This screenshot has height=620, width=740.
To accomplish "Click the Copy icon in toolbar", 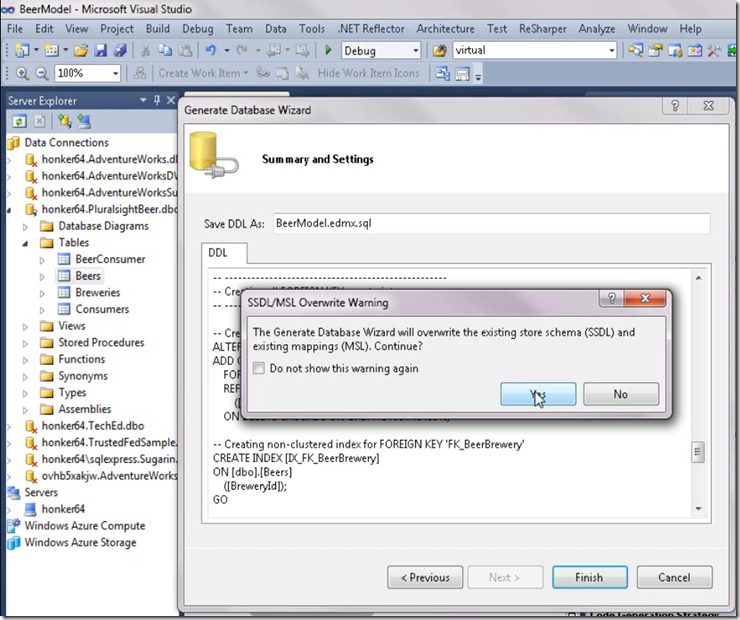I will point(165,50).
